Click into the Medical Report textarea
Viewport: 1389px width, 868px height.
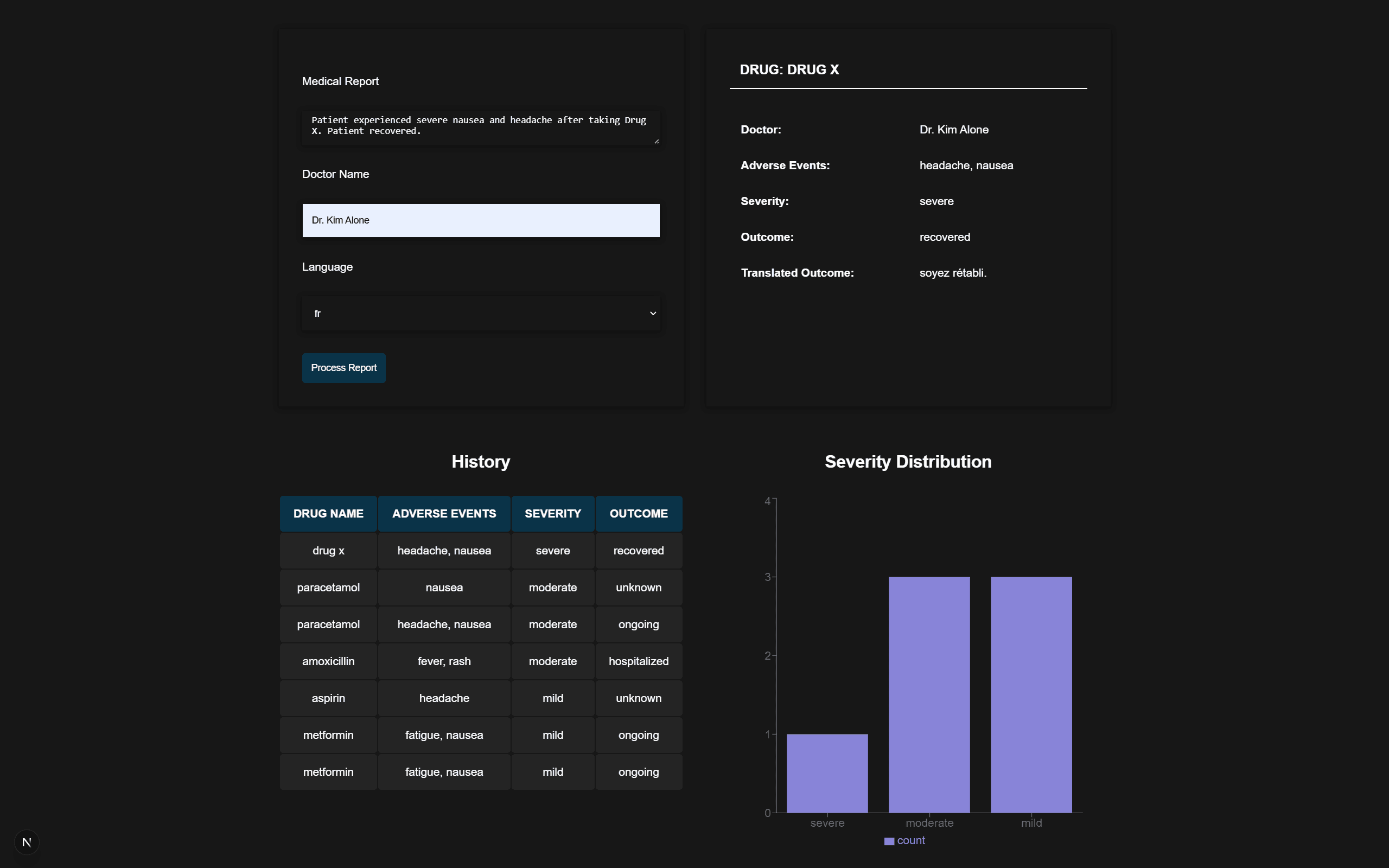(x=480, y=126)
